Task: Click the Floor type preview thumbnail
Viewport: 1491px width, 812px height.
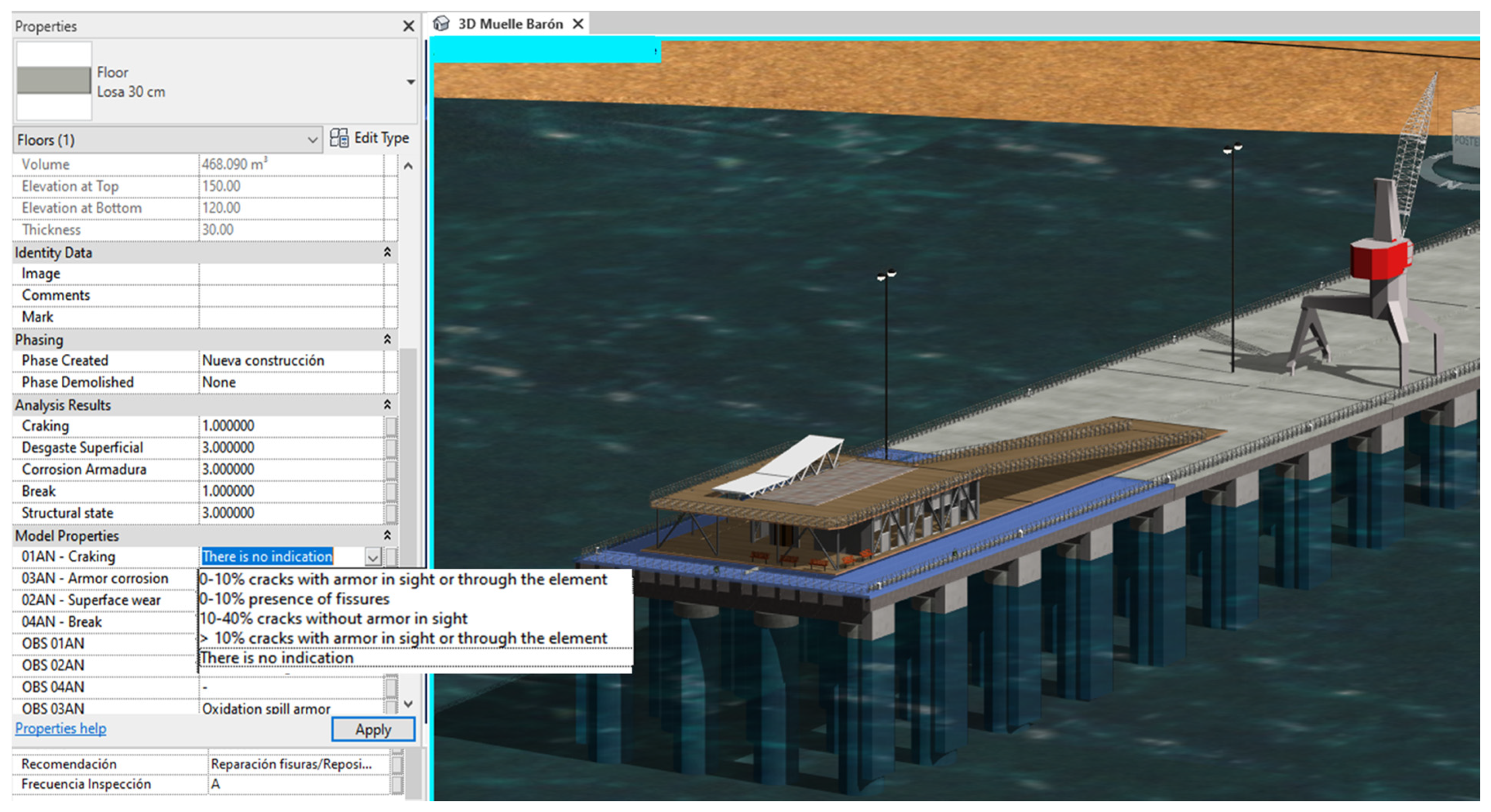Action: click(x=54, y=80)
